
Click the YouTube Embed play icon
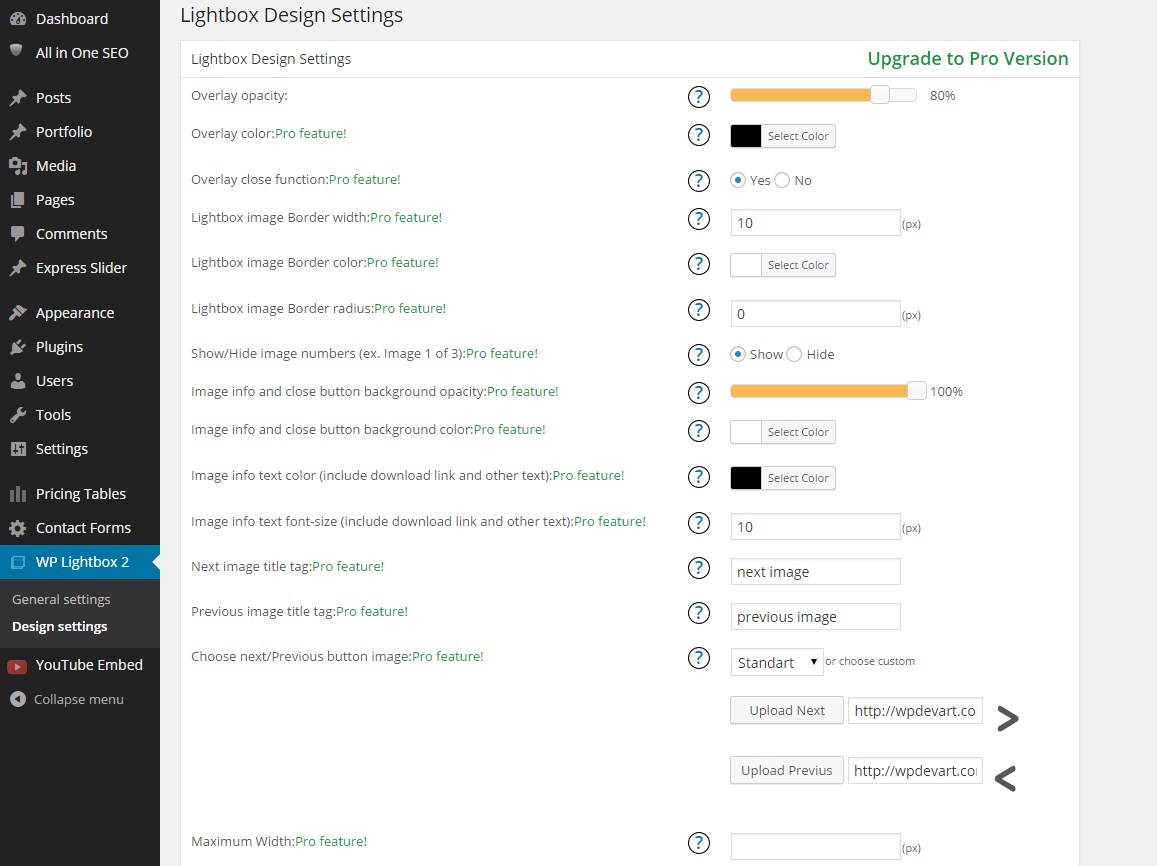(x=17, y=666)
